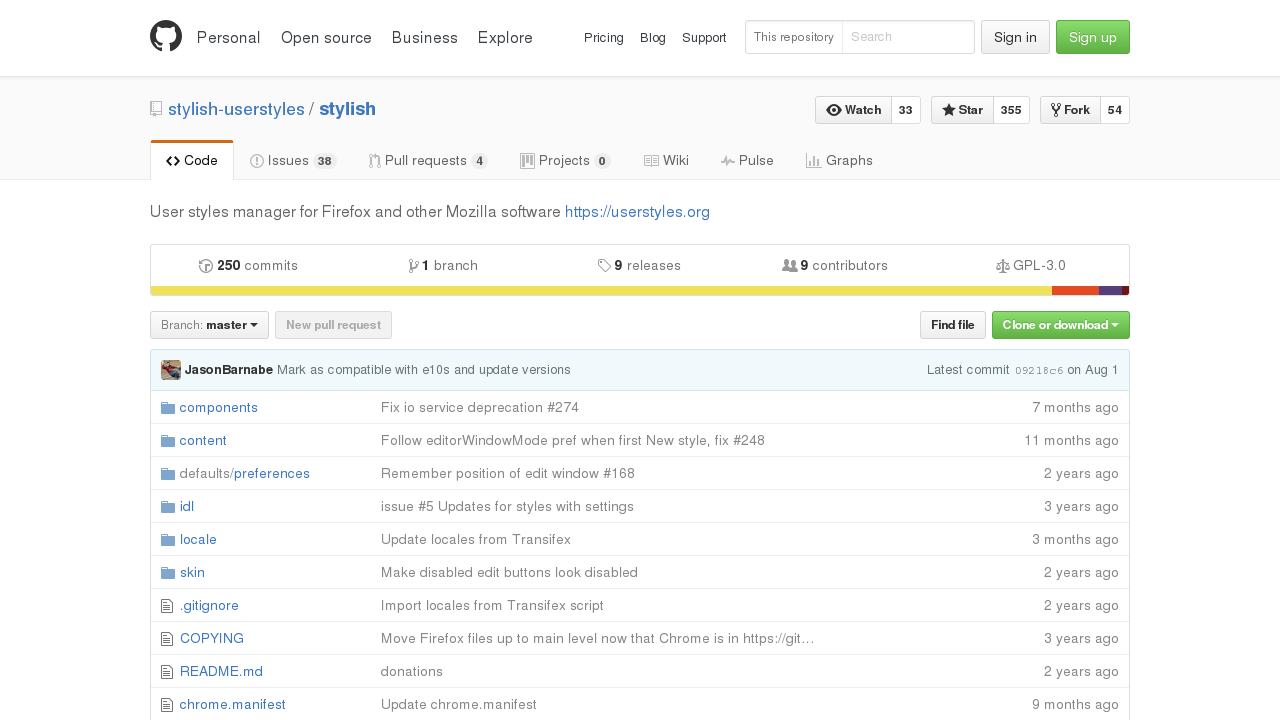Click the law scale icon beside GPL-3.0

click(1003, 266)
